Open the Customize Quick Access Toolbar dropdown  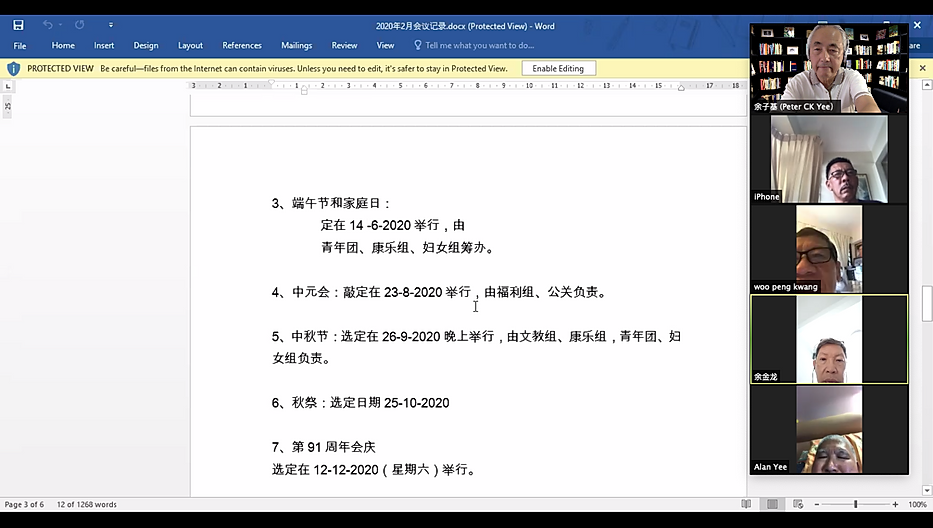click(x=111, y=25)
